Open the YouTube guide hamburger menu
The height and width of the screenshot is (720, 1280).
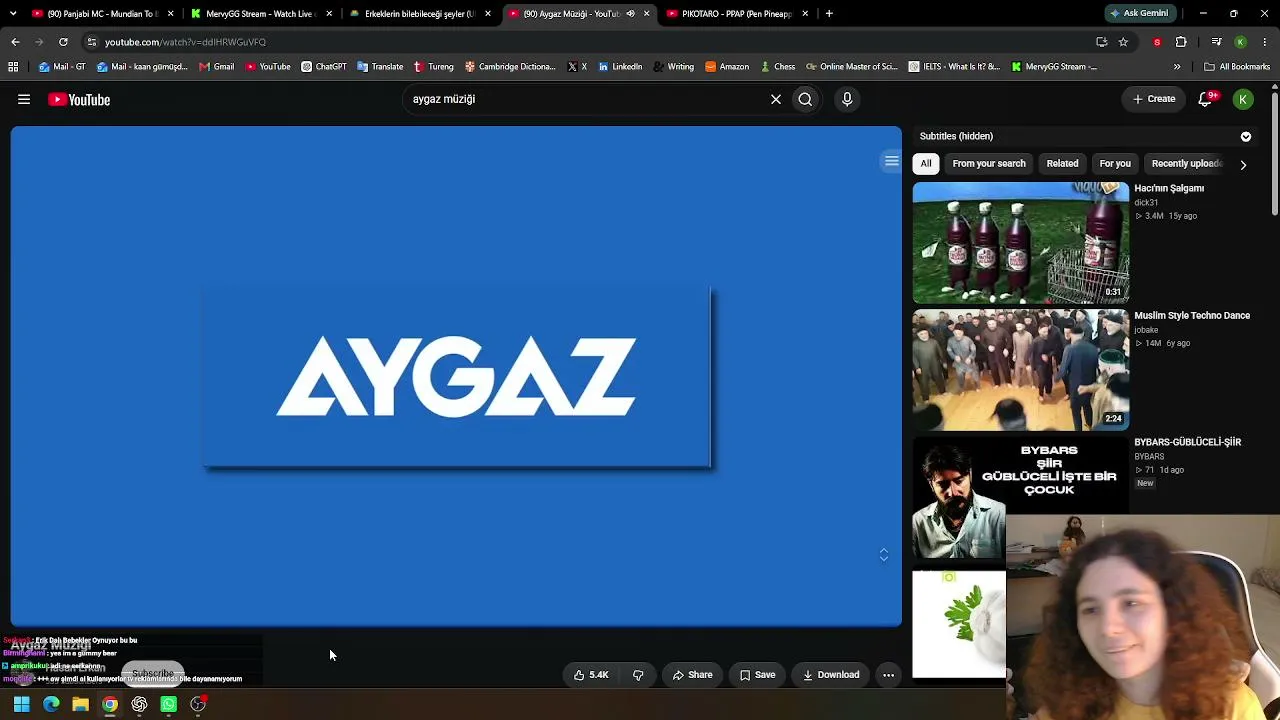[x=24, y=99]
